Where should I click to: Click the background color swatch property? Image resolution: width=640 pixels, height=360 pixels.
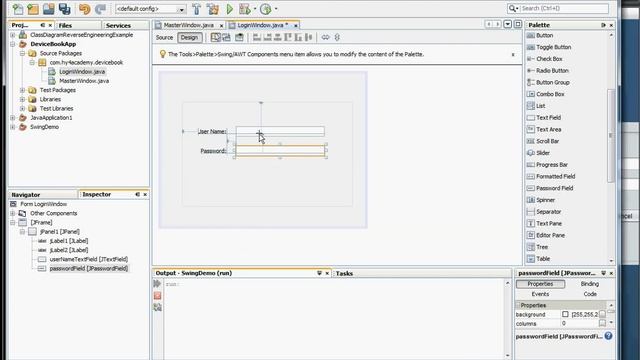coord(565,314)
